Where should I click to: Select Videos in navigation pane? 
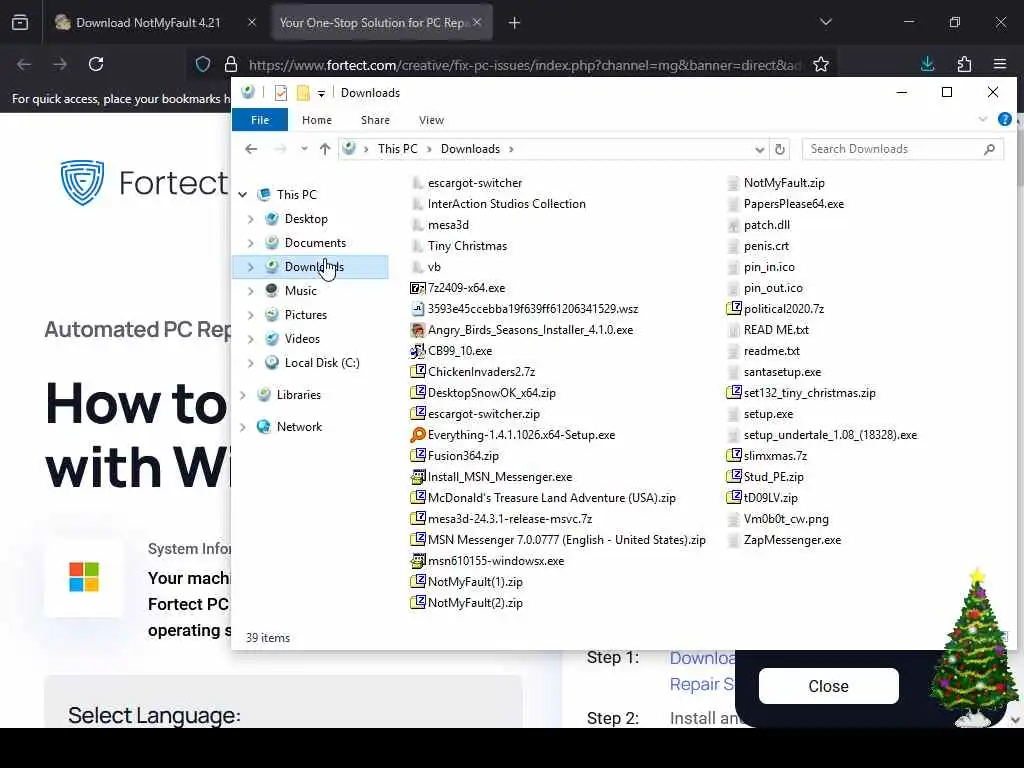[302, 339]
